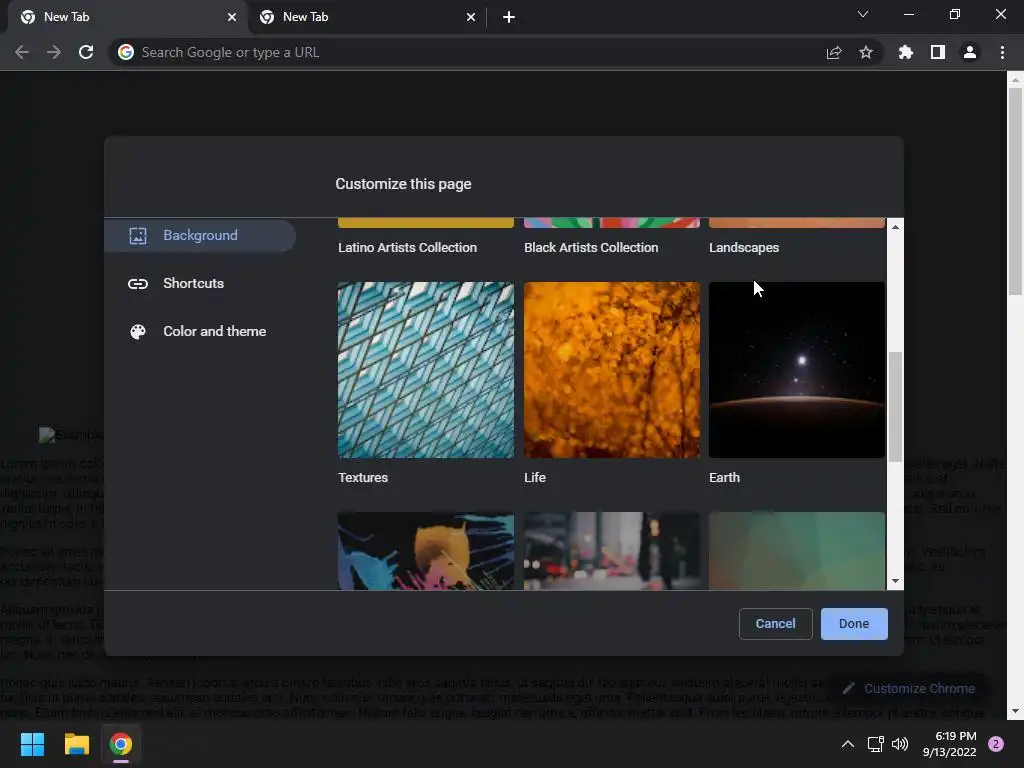Click the Chrome taskbar icon

(121, 744)
